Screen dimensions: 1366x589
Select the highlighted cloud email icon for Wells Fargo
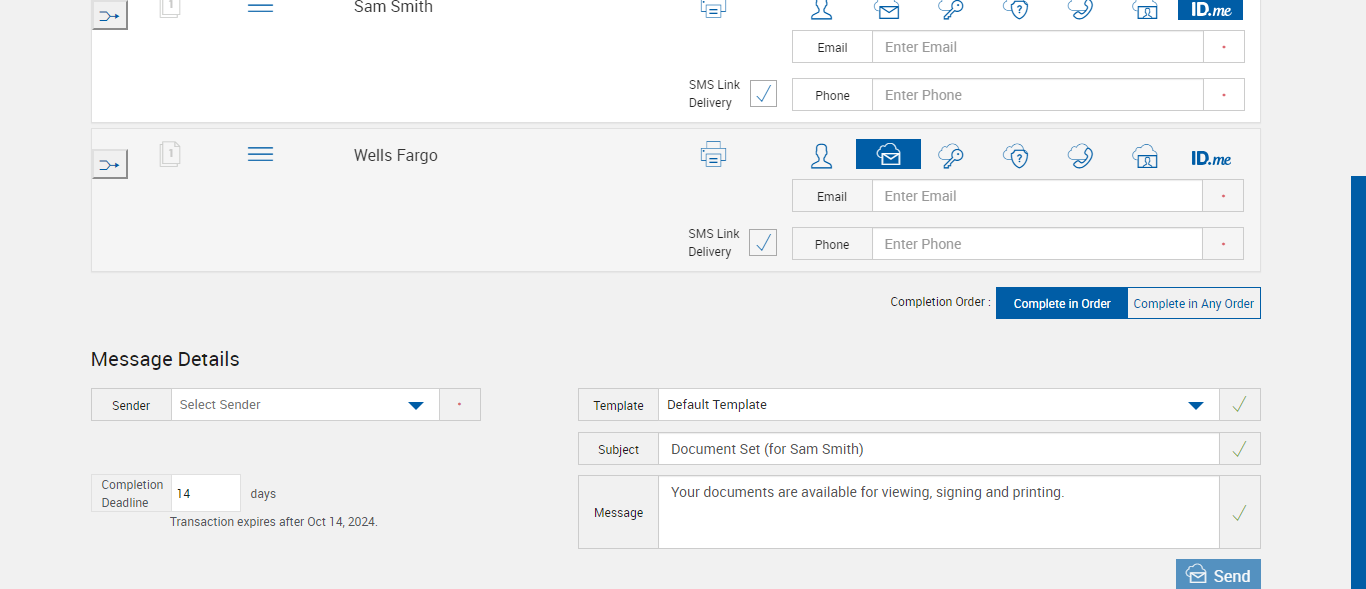point(888,155)
